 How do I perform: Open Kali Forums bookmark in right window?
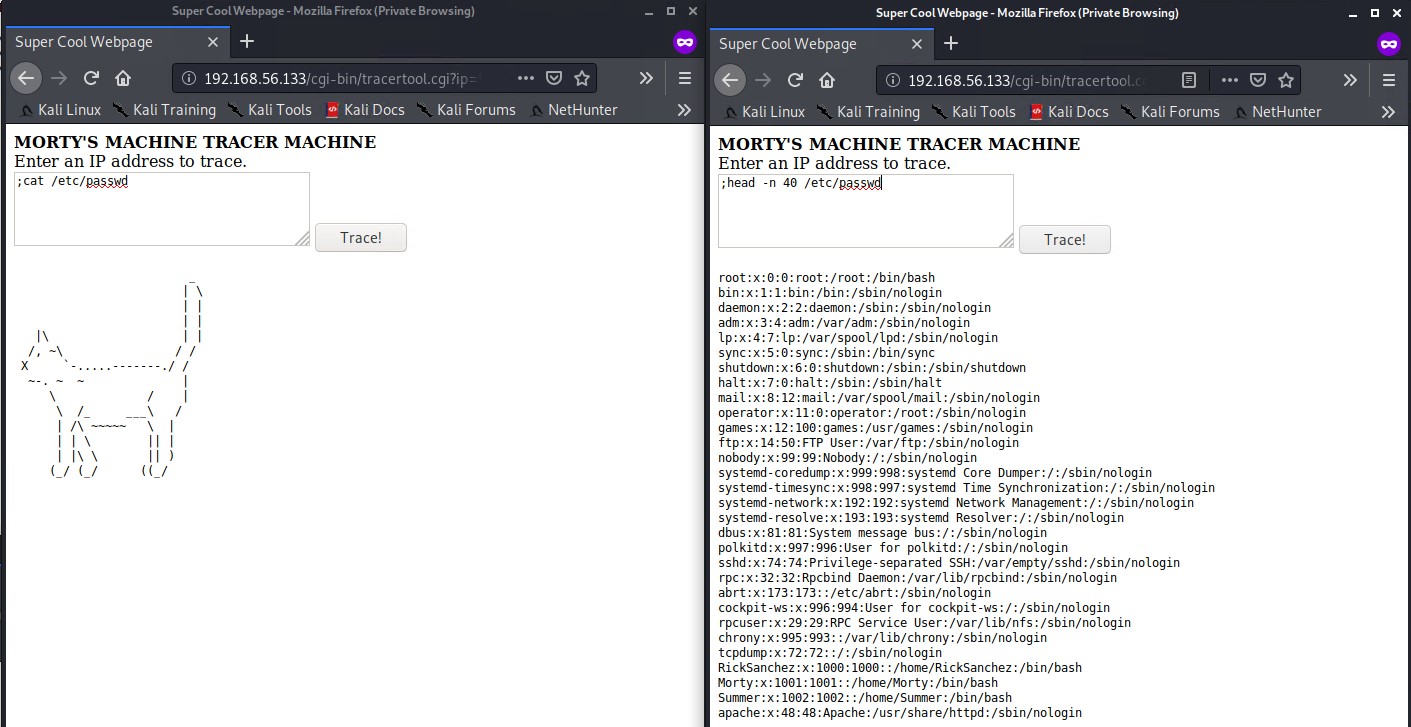[1170, 112]
